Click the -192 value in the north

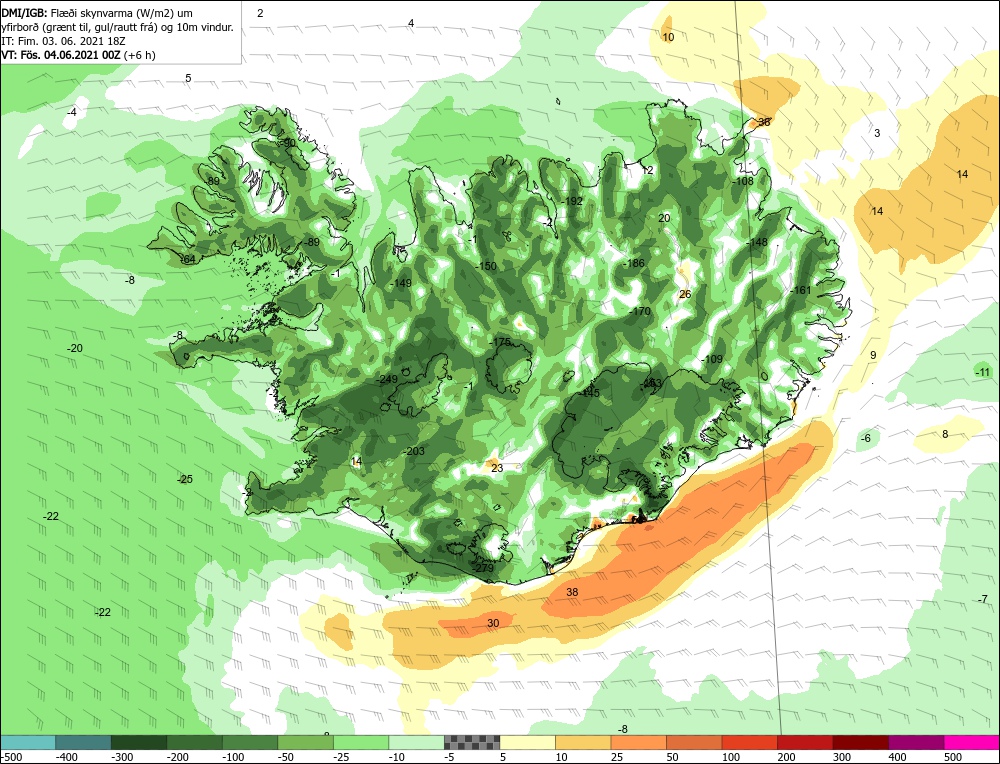click(571, 201)
